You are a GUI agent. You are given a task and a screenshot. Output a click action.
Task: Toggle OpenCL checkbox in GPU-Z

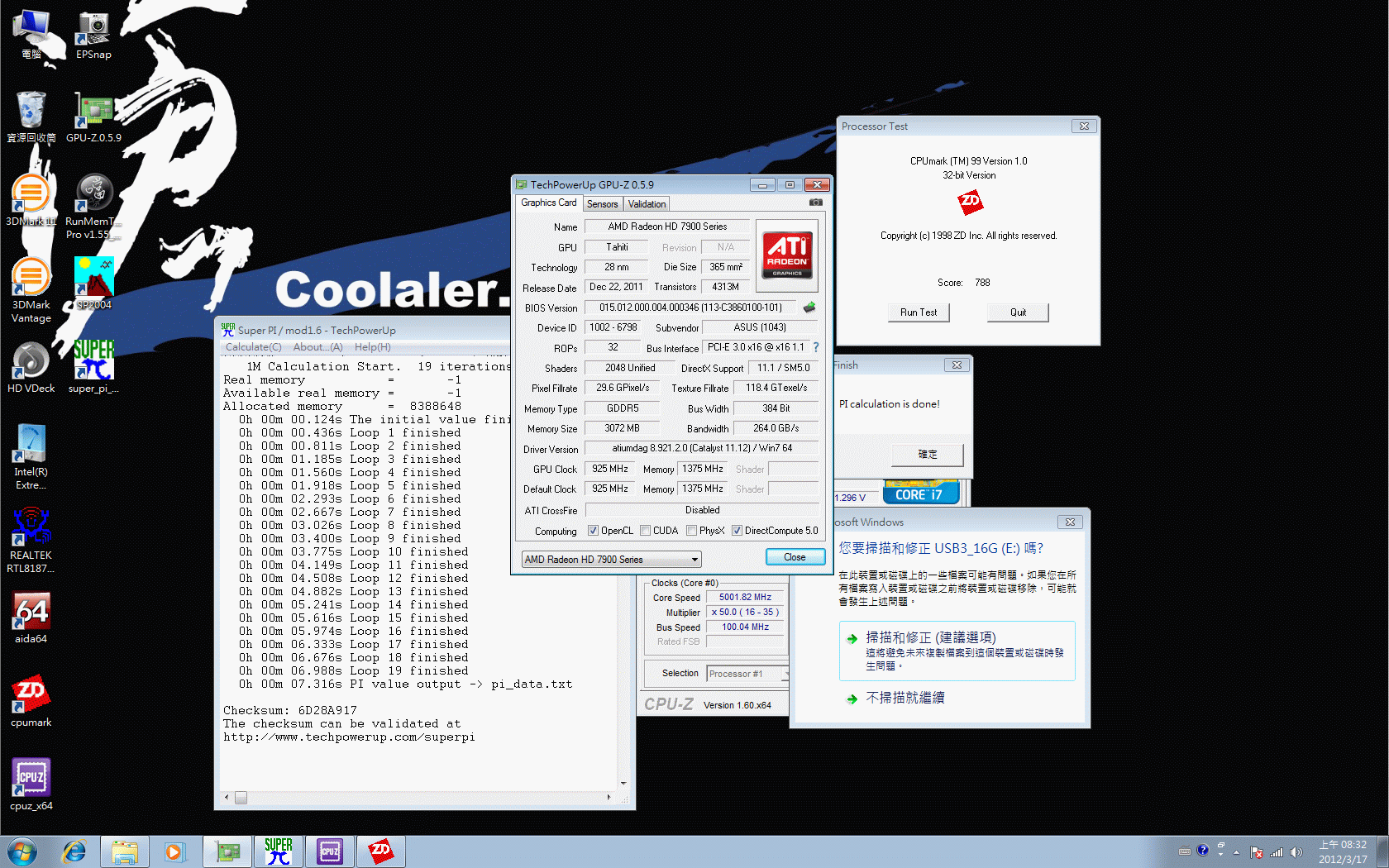click(593, 531)
